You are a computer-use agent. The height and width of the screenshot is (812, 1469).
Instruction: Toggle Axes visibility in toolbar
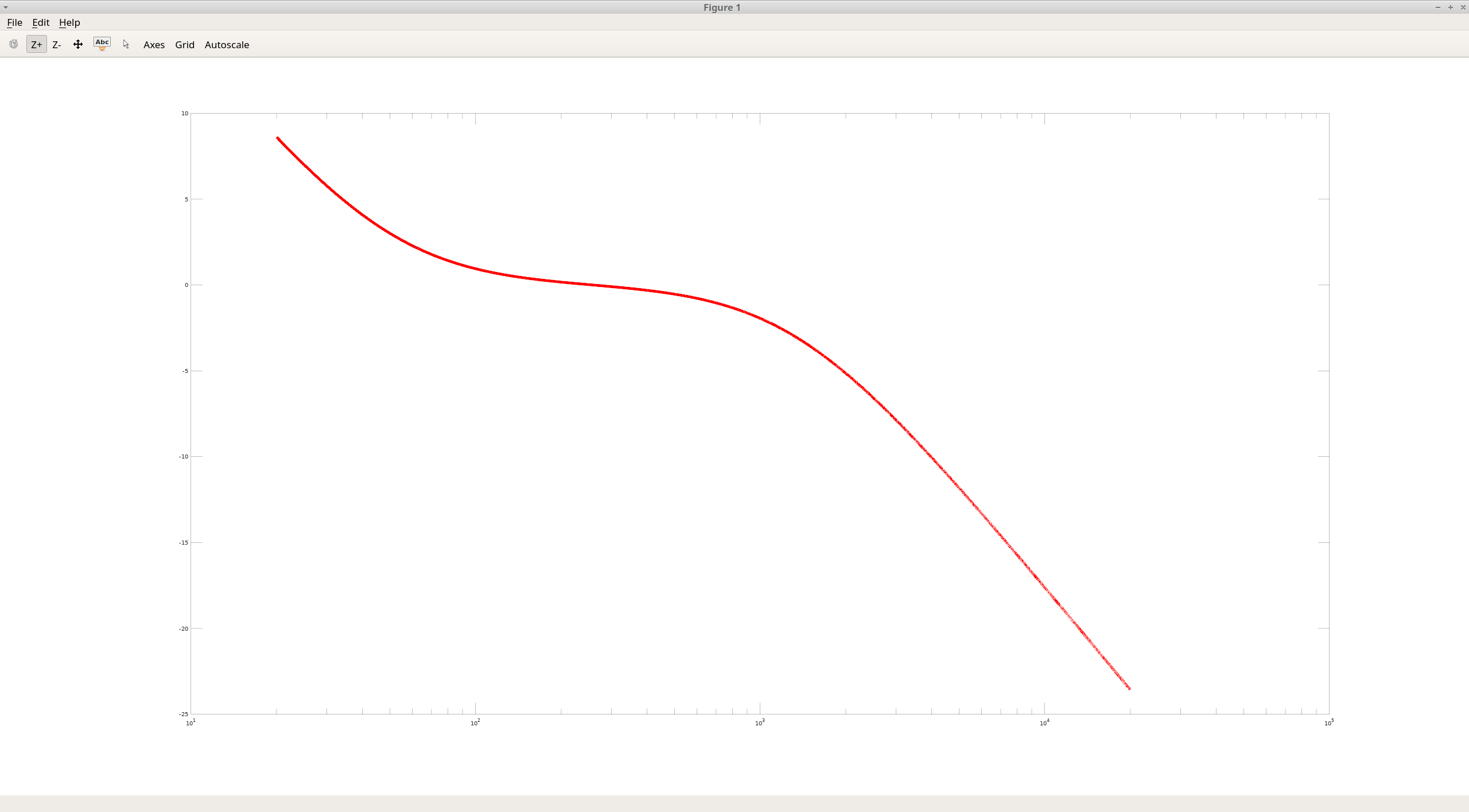tap(154, 44)
